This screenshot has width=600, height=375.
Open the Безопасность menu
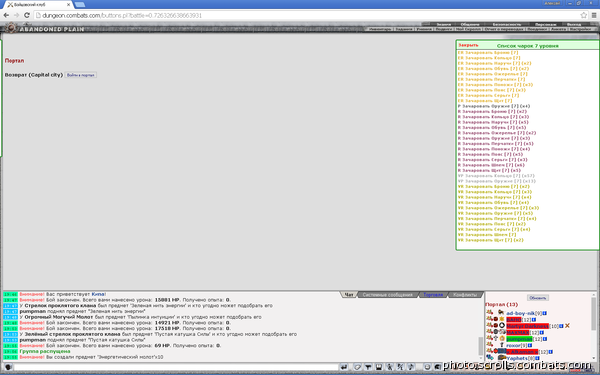pos(507,24)
